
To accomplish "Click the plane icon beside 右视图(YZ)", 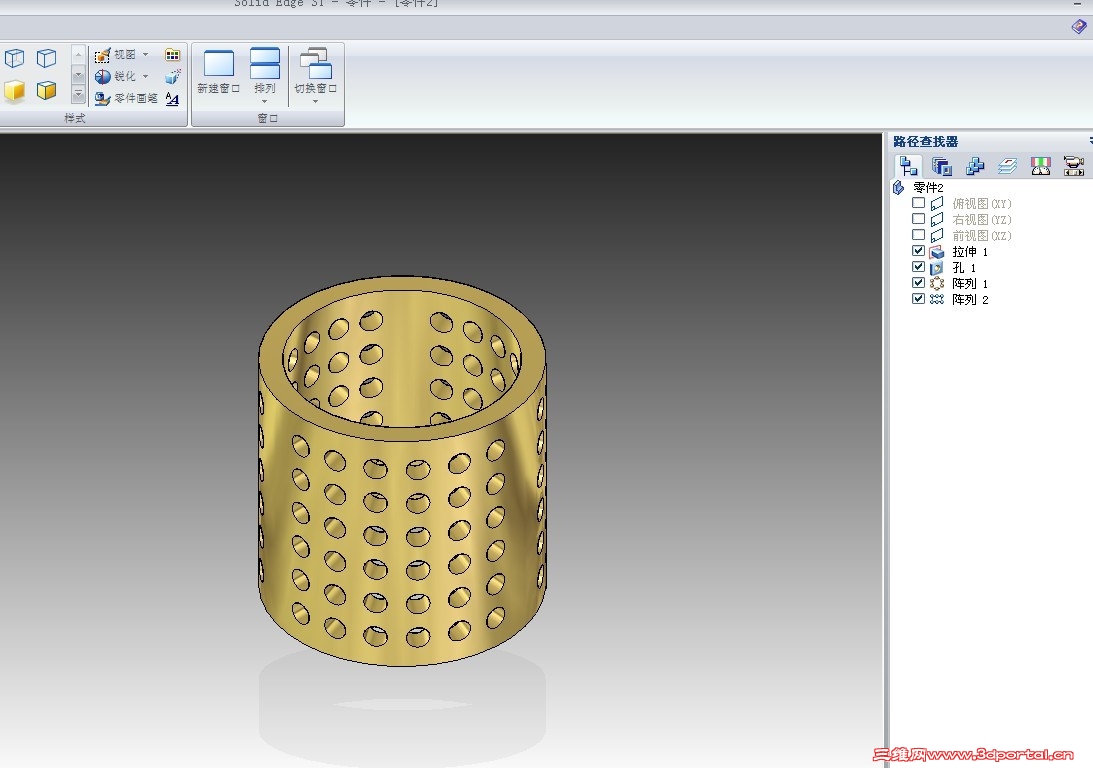I will pyautogui.click(x=937, y=220).
